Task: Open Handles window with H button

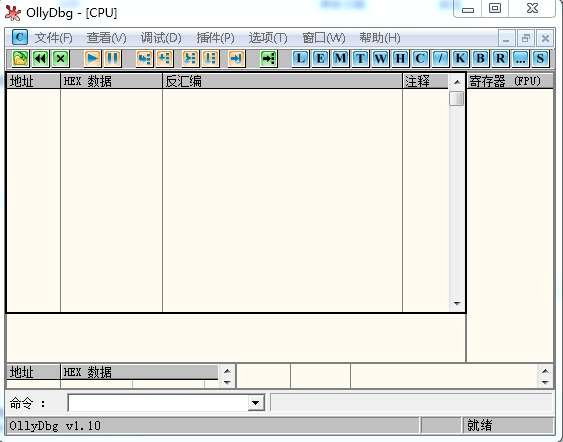Action: 400,59
